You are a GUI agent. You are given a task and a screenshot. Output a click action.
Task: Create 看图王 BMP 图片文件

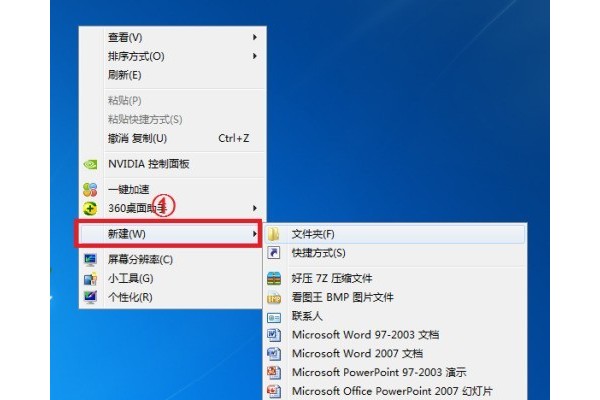point(395,297)
